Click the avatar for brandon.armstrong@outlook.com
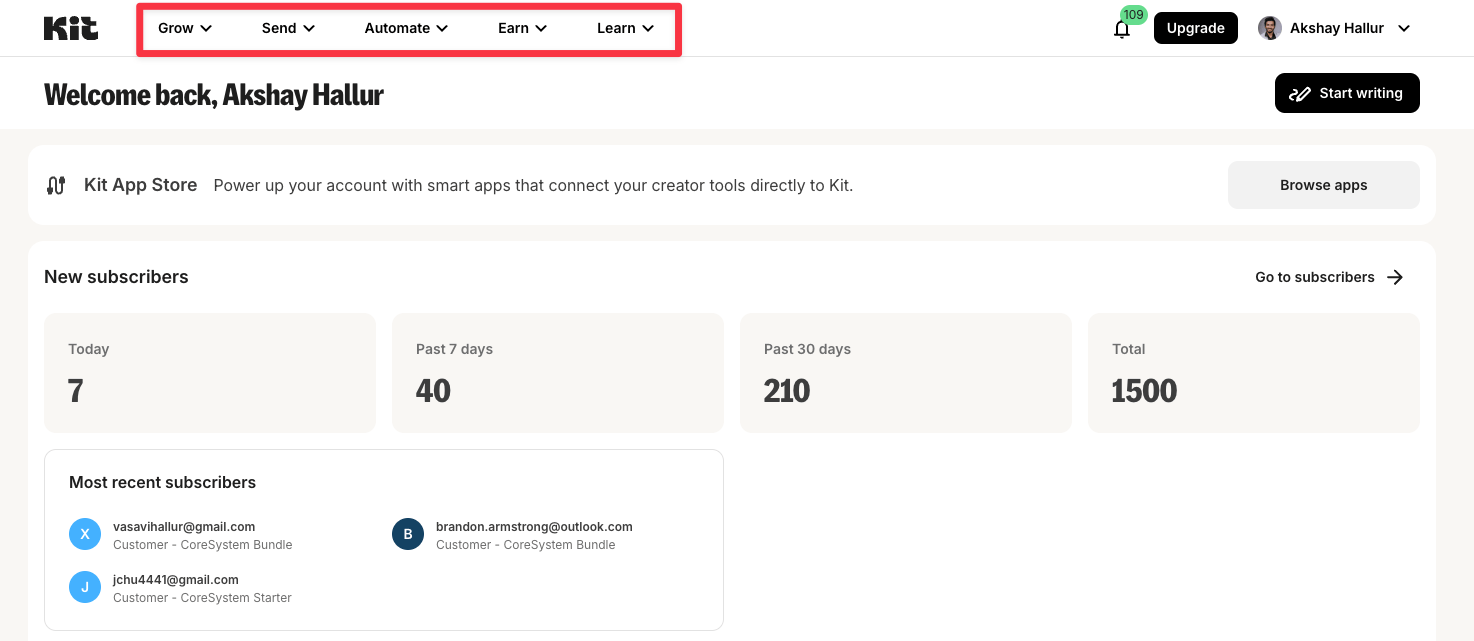Viewport: 1474px width, 641px height. tap(408, 534)
